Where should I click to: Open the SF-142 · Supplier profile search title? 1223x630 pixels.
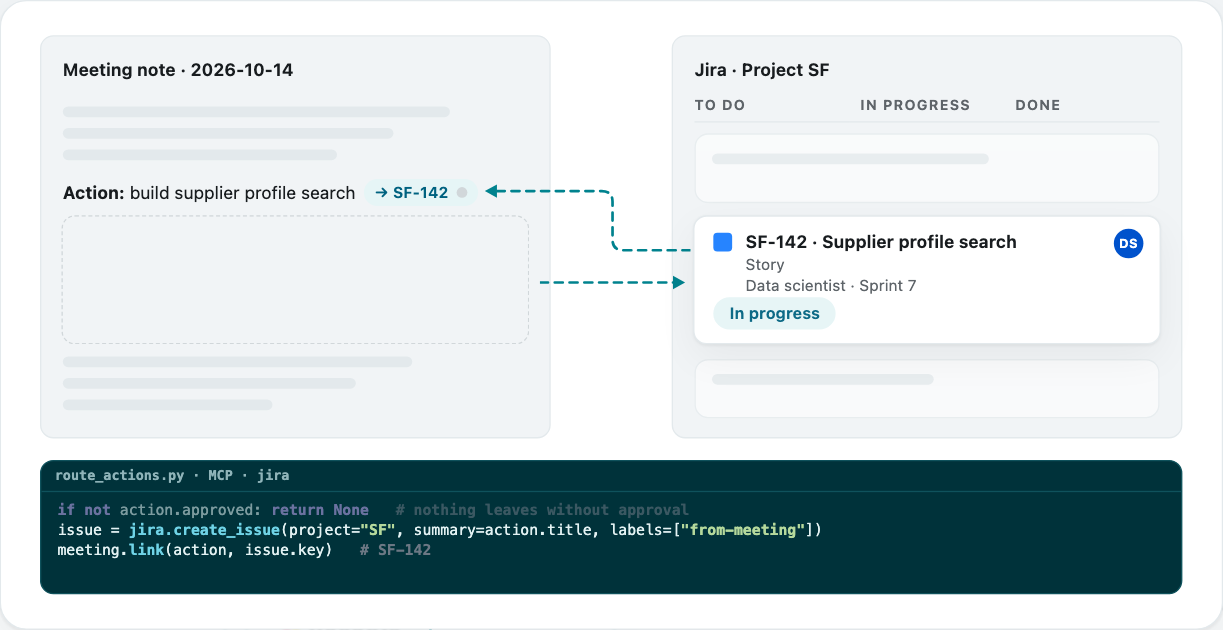(881, 242)
